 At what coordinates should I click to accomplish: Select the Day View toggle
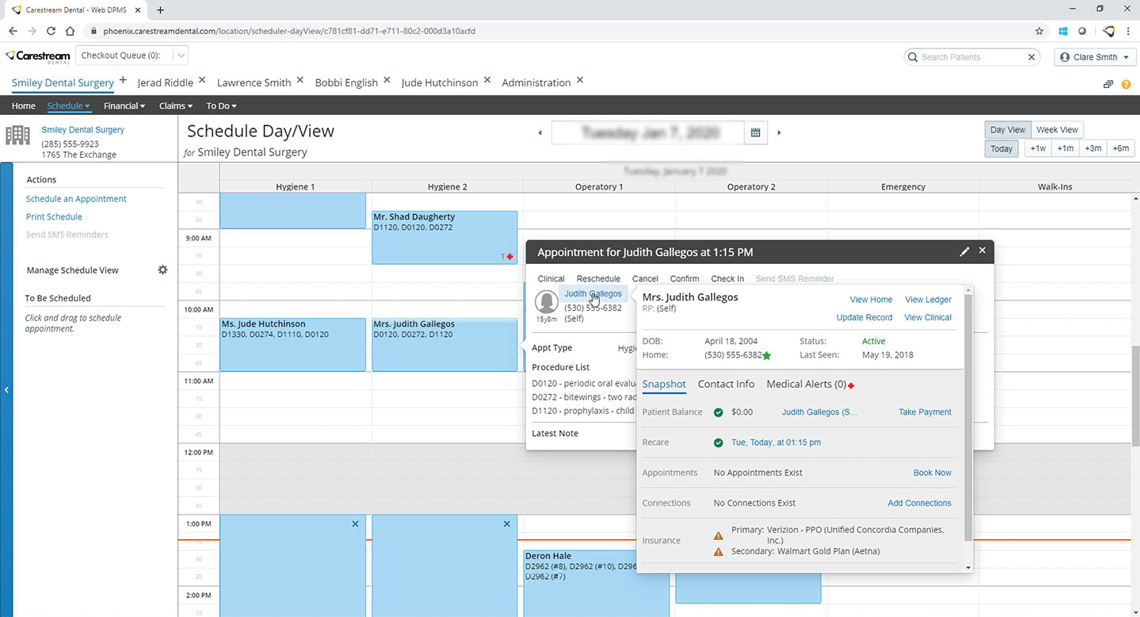pyautogui.click(x=1007, y=130)
